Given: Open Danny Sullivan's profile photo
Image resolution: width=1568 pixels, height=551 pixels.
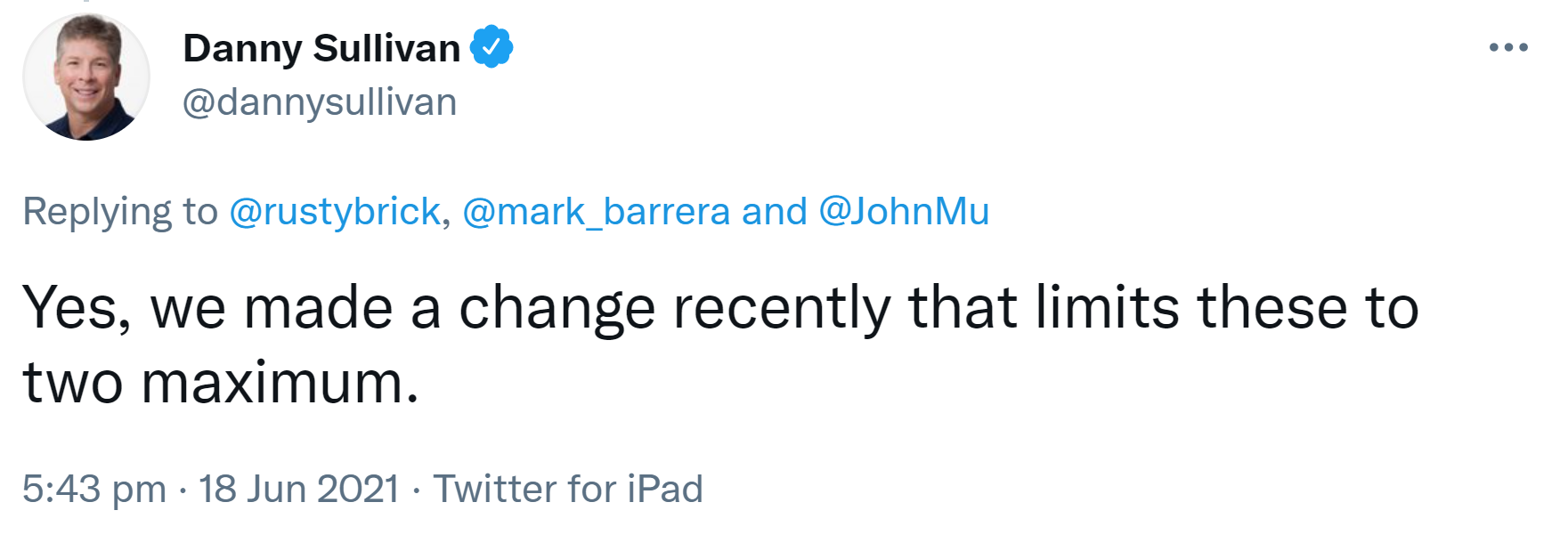Looking at the screenshot, I should coord(86,77).
